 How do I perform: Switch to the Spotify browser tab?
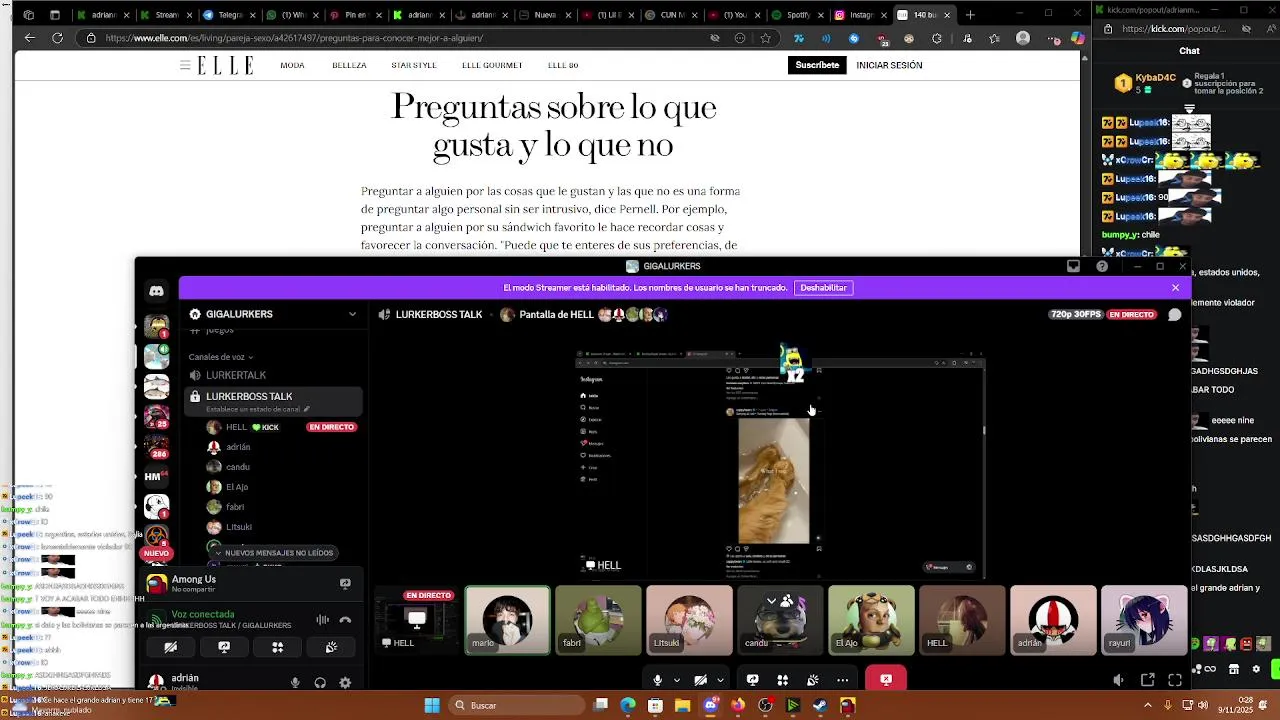pyautogui.click(x=794, y=15)
